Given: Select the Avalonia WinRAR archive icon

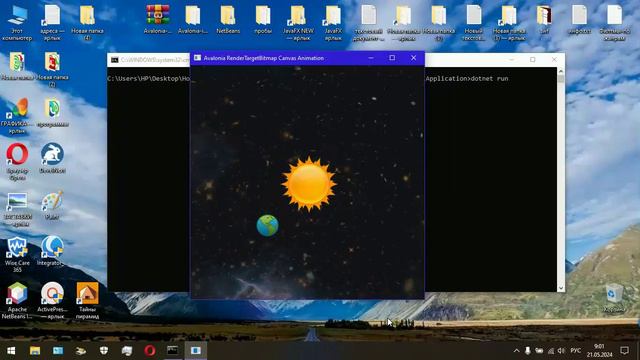Looking at the screenshot, I should click(x=158, y=20).
